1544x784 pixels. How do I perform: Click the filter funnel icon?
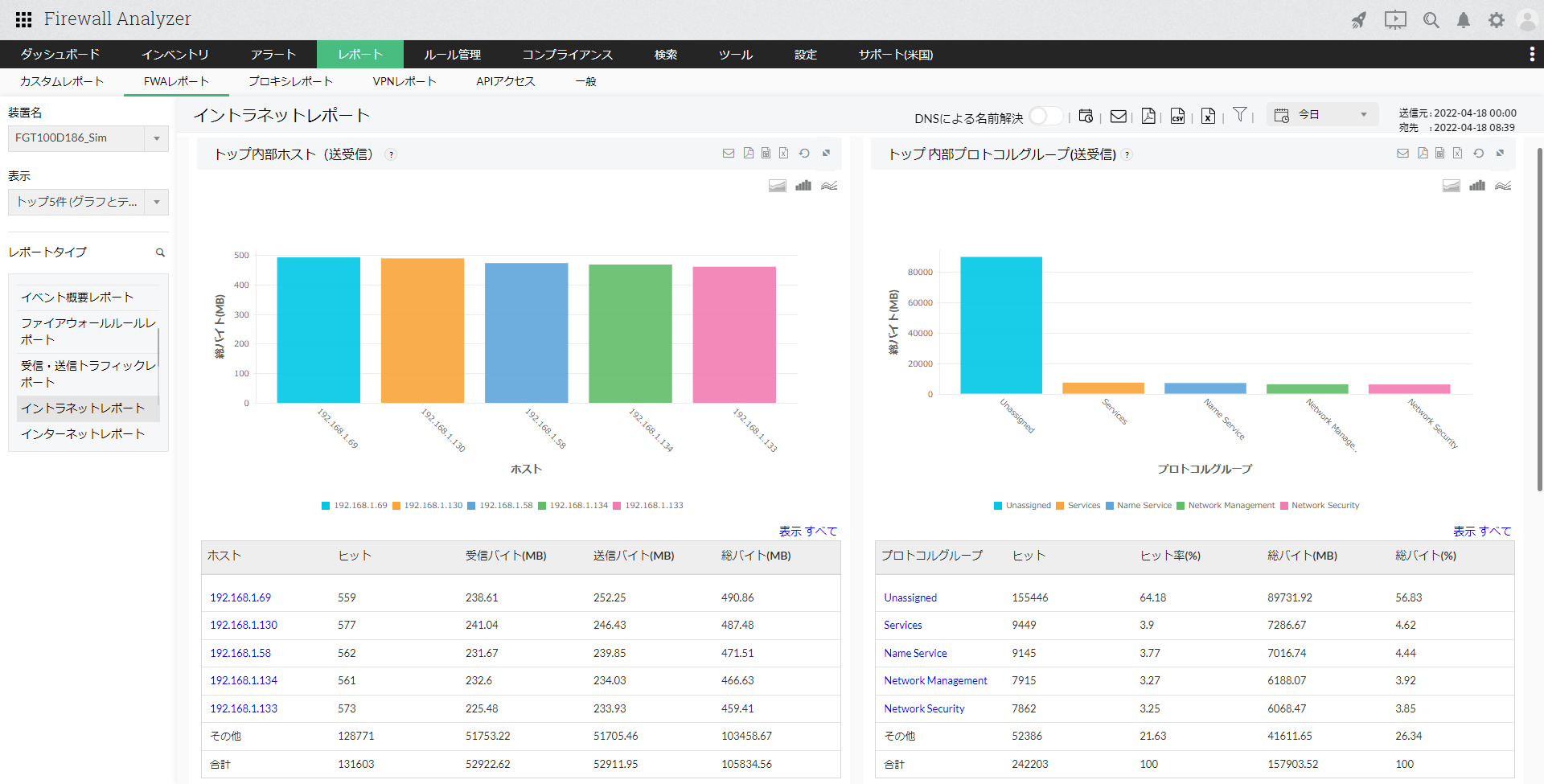(x=1239, y=115)
